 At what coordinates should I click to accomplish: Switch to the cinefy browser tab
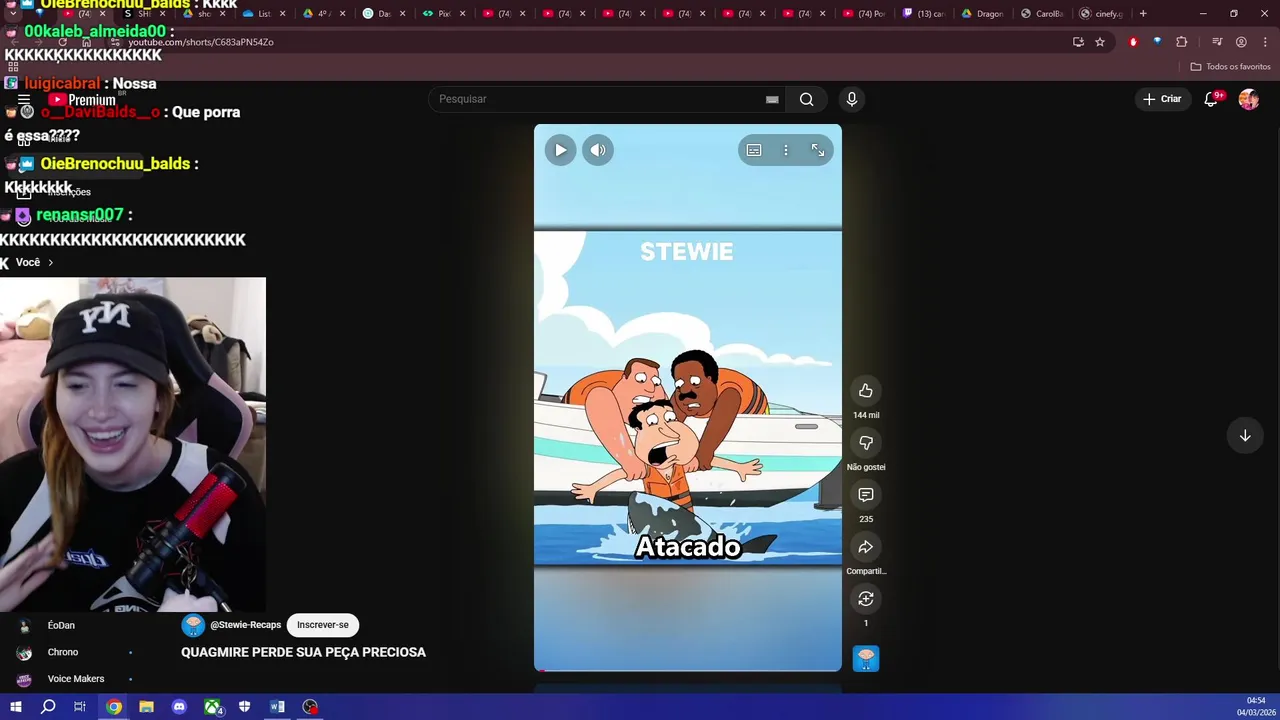pos(1100,14)
